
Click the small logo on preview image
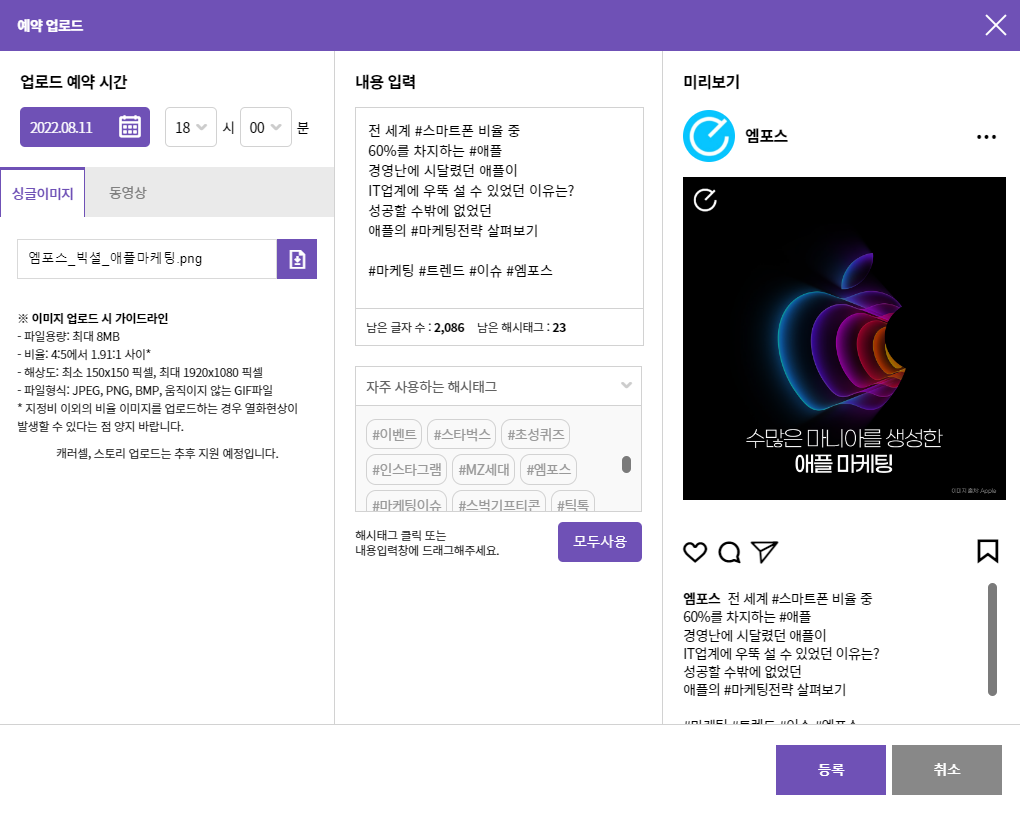pyautogui.click(x=705, y=200)
